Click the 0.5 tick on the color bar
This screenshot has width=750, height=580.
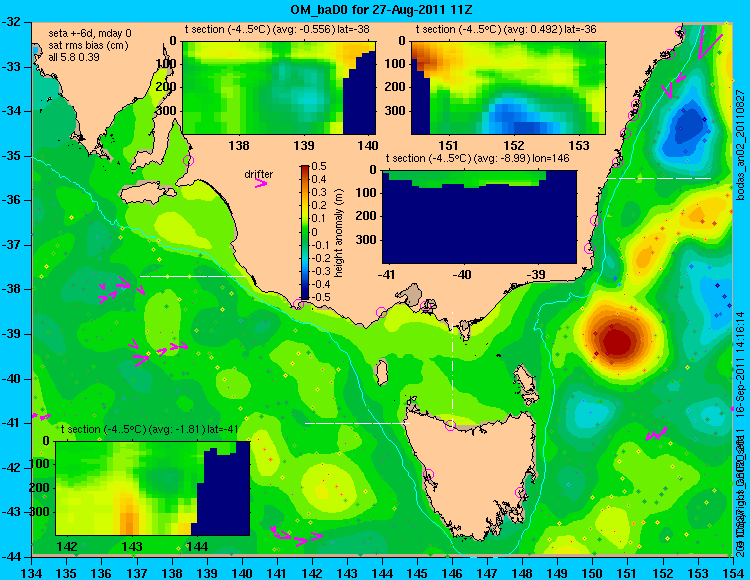click(319, 166)
